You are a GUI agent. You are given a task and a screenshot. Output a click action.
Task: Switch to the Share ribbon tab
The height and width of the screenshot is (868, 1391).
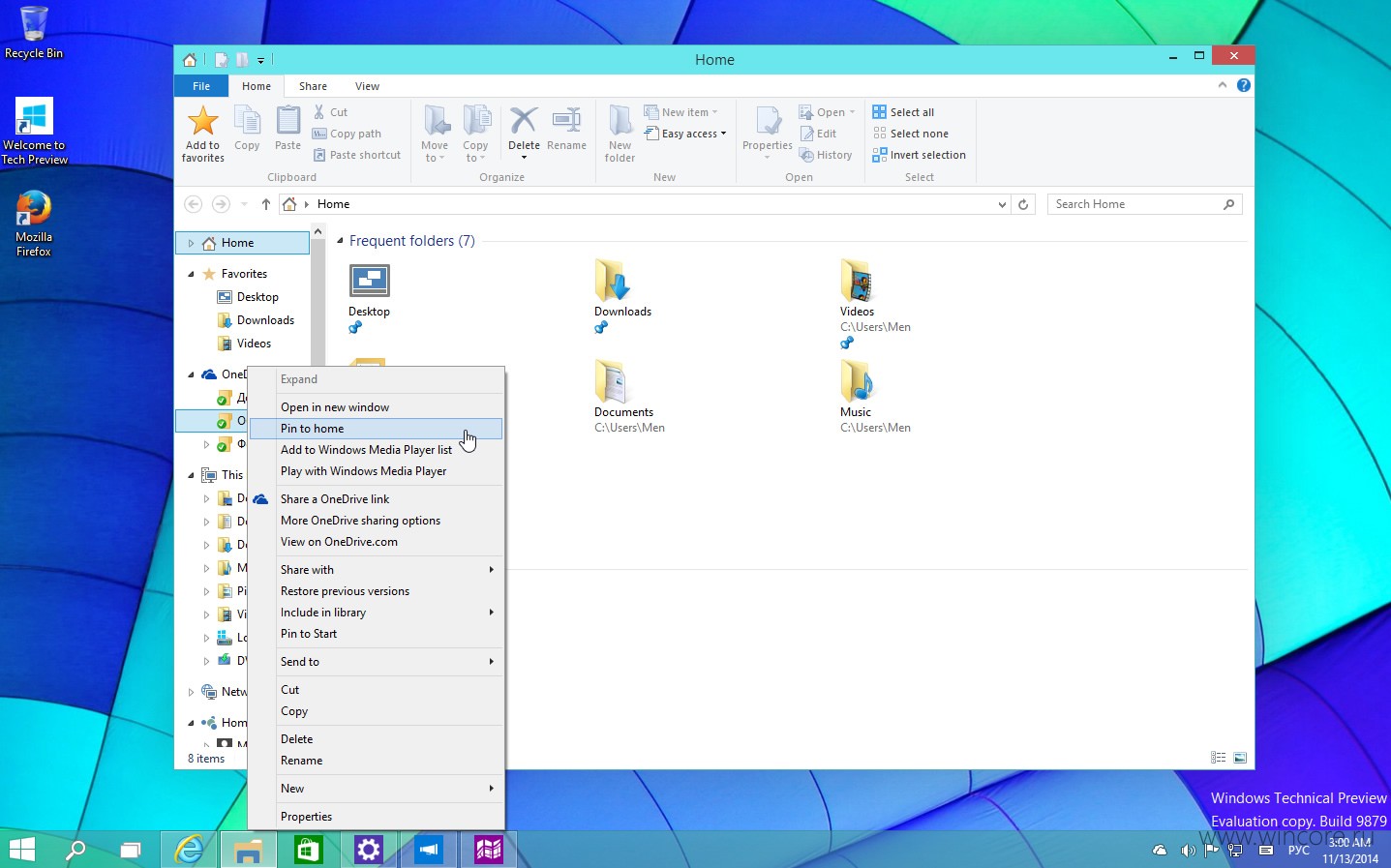tap(313, 86)
